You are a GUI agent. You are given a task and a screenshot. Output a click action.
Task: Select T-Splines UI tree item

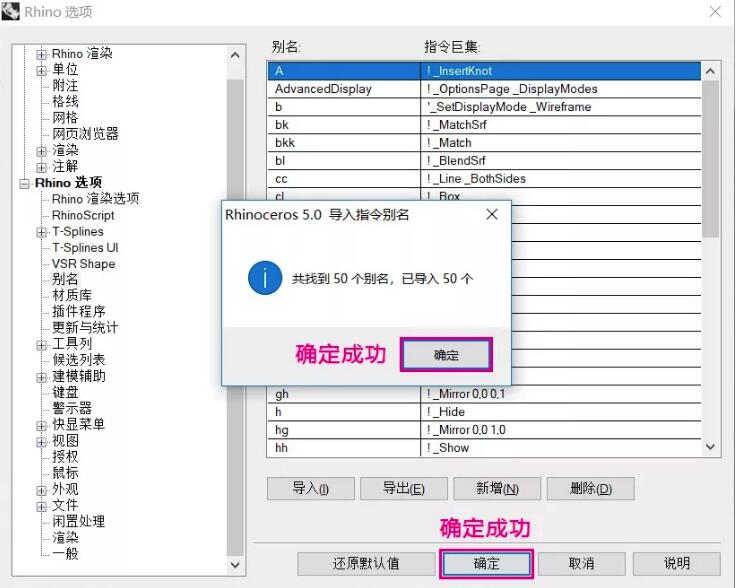[85, 248]
